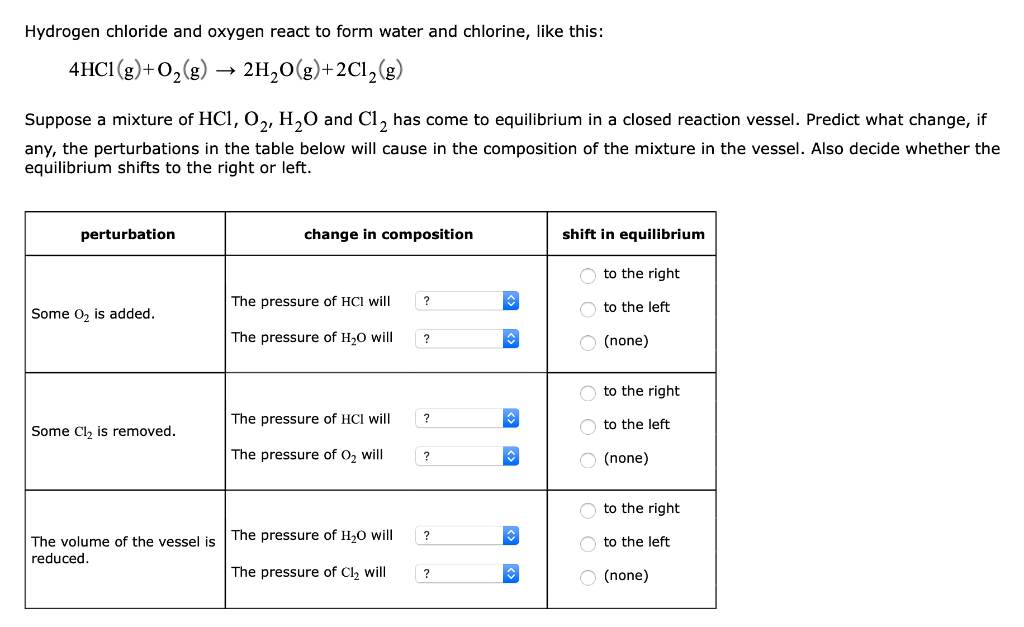Image resolution: width=1024 pixels, height=627 pixels.
Task: Open the Cl₂ pressure dropdown for volume reduced row
Action: [466, 572]
